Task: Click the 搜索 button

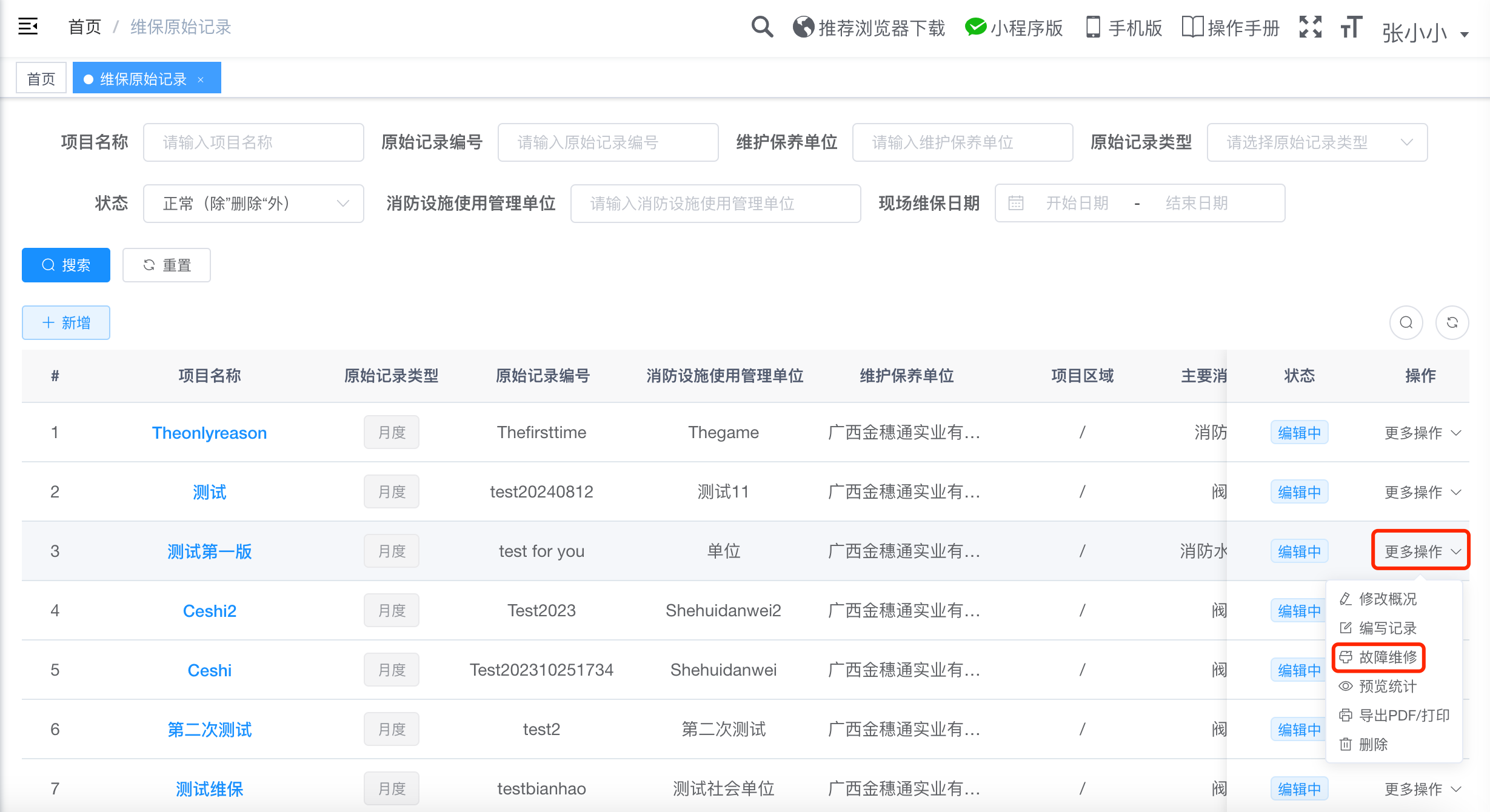Action: (x=66, y=265)
